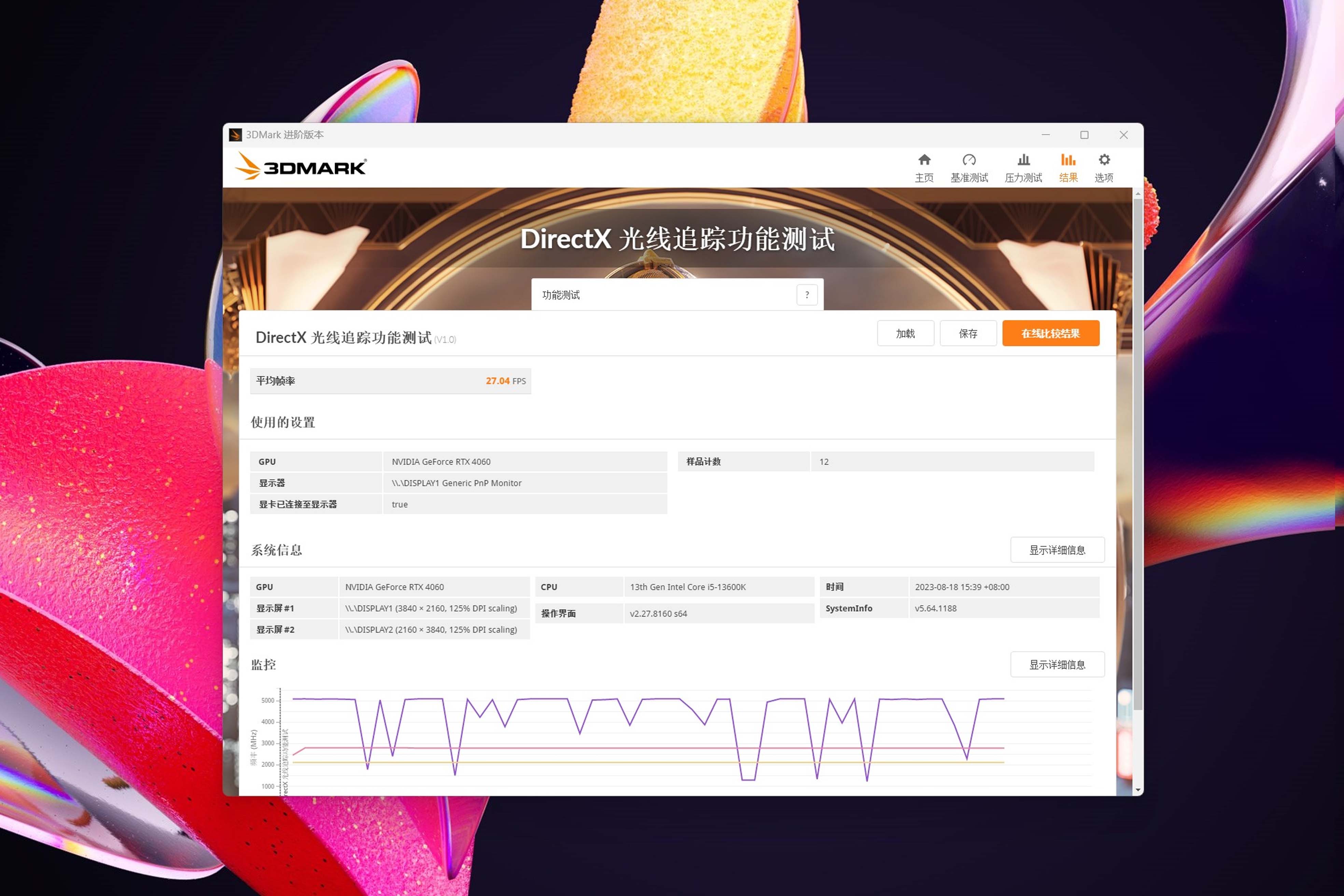The height and width of the screenshot is (896, 1344).
Task: Open the Home (主页) icon
Action: coord(924,160)
